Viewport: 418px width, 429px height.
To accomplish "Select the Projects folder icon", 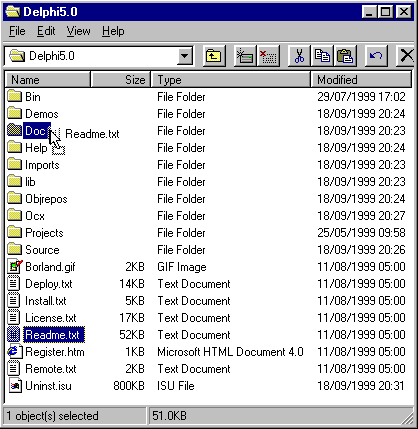I will 14,233.
